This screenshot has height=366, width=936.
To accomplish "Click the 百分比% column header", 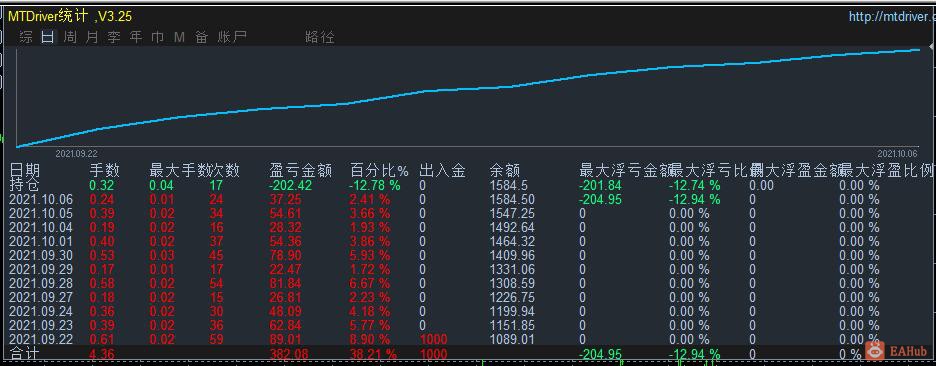I will pos(379,171).
